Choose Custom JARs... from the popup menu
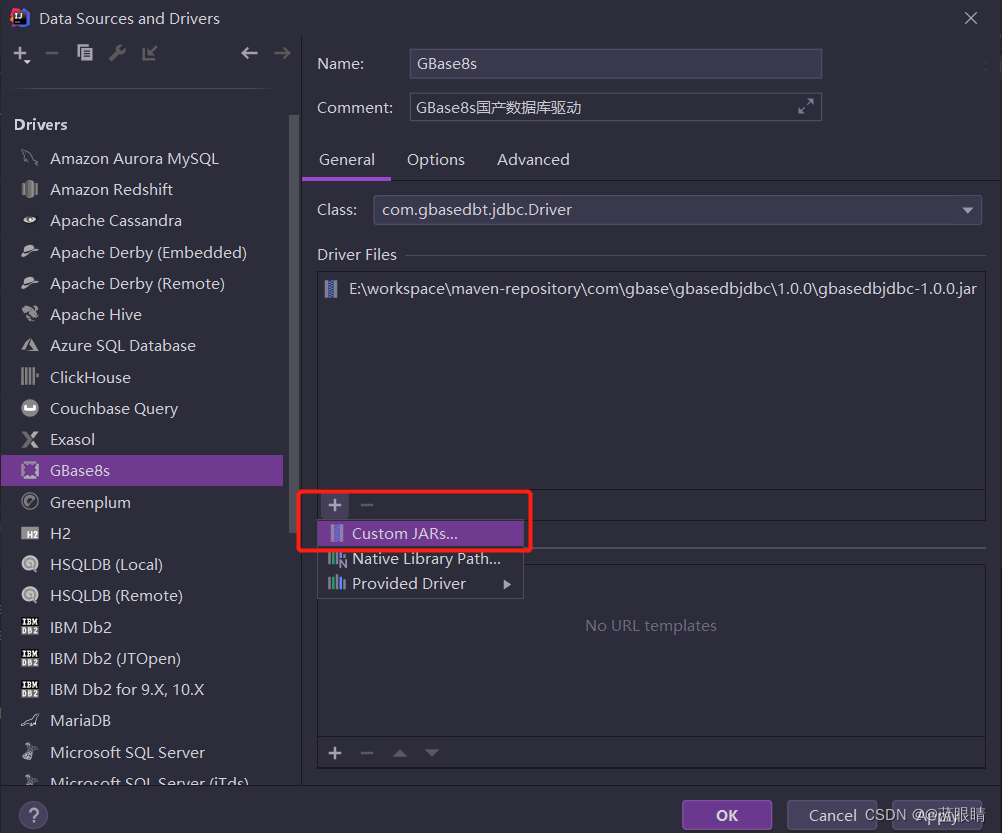Viewport: 1002px width, 833px height. click(x=420, y=533)
